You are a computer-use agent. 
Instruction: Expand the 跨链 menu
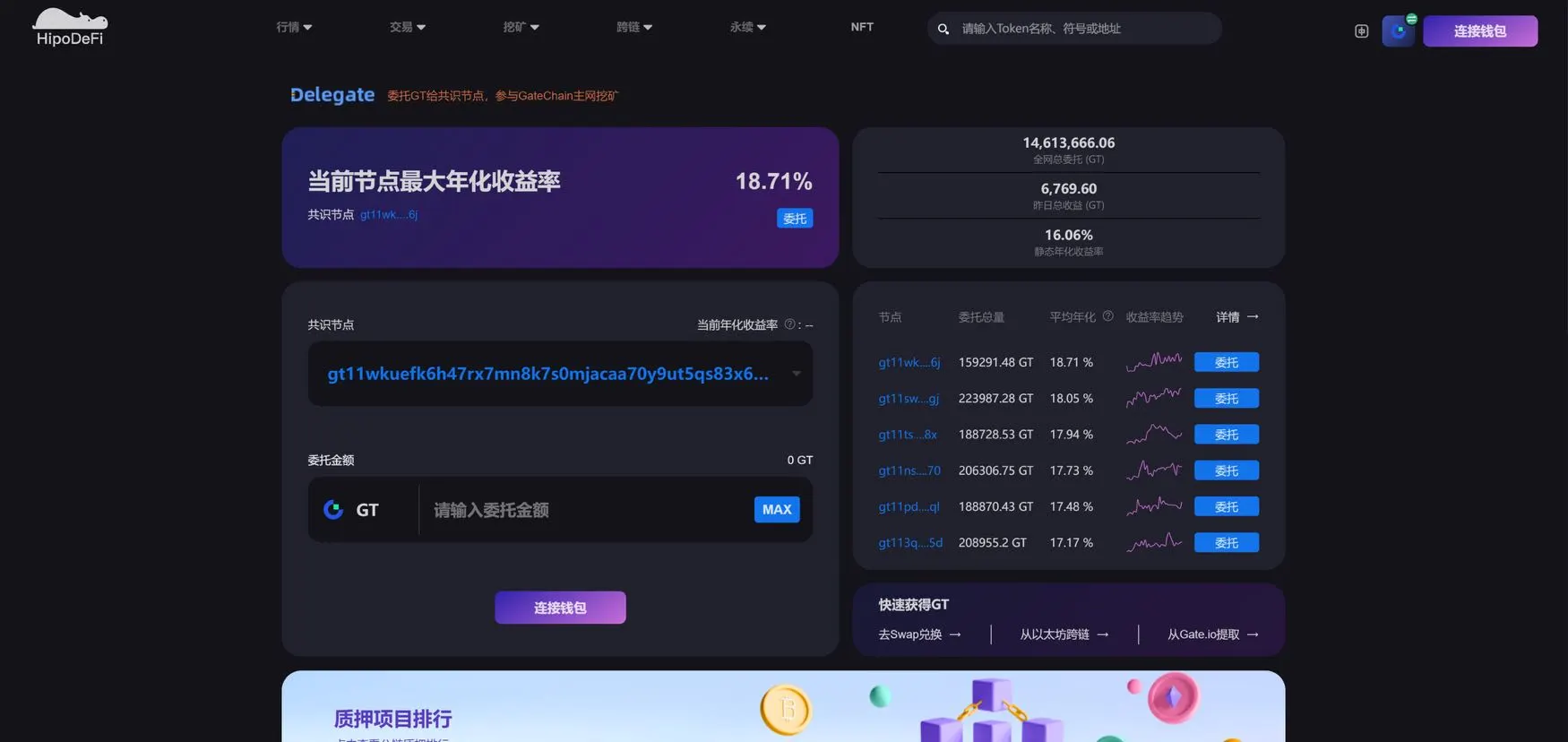pyautogui.click(x=634, y=27)
